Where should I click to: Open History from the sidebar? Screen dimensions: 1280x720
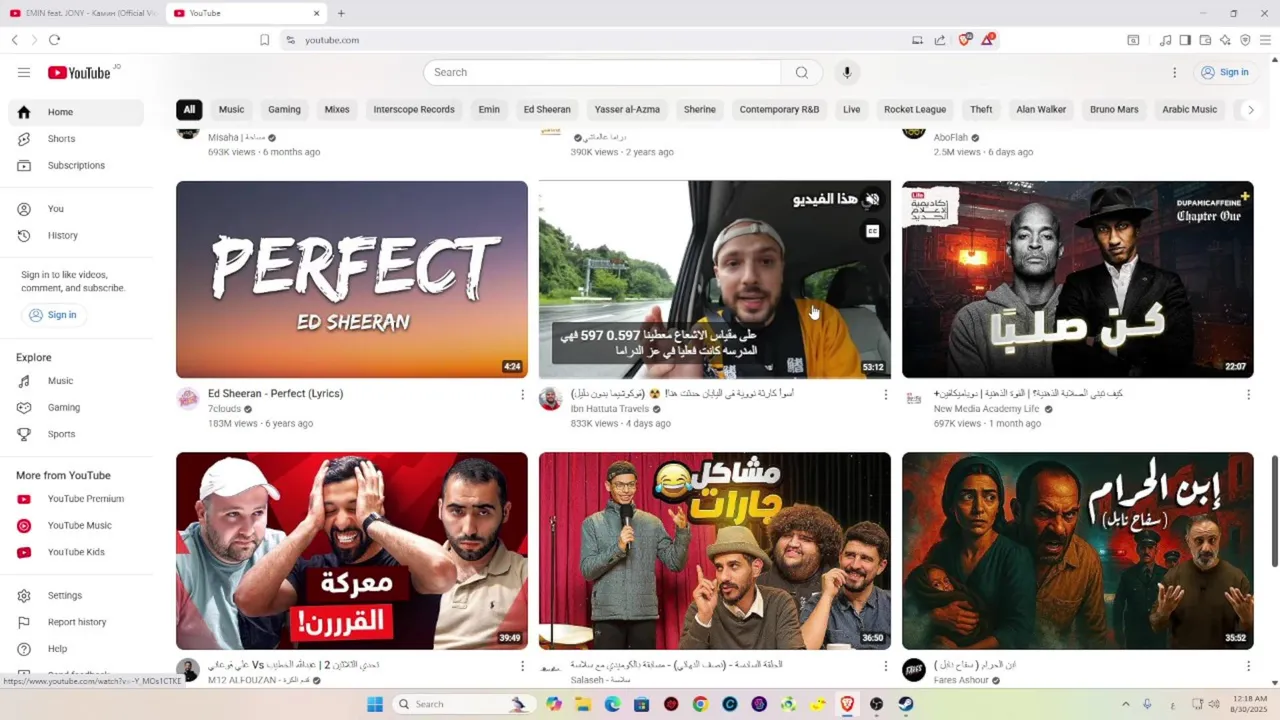click(76, 235)
